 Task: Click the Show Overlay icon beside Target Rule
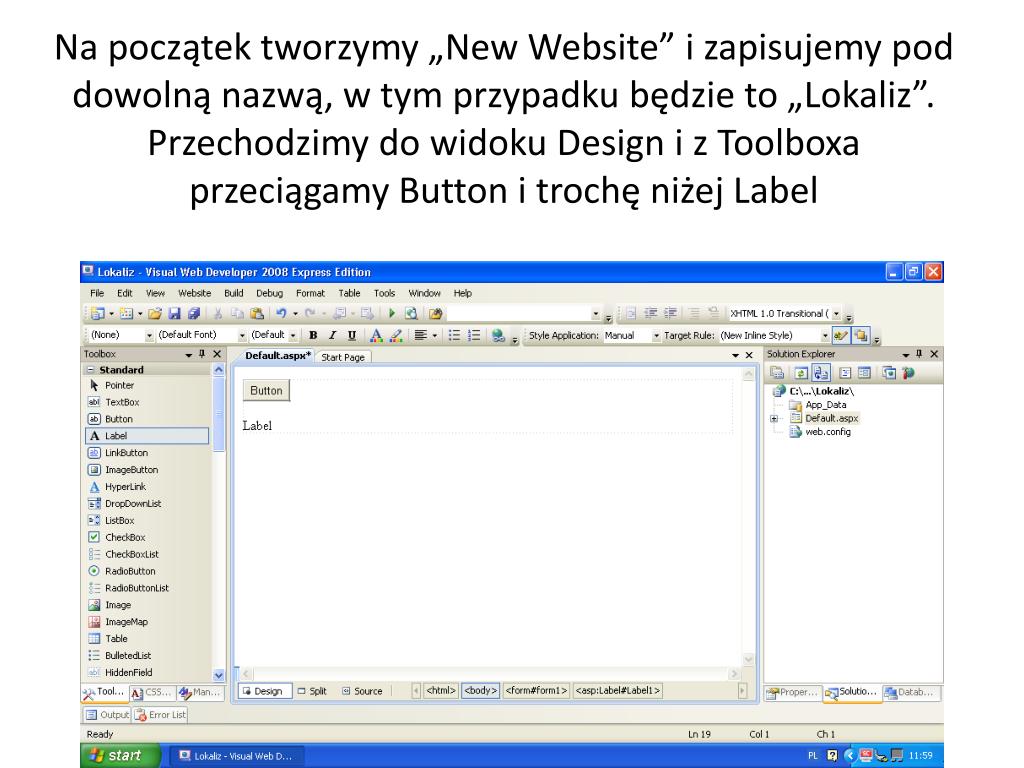861,335
